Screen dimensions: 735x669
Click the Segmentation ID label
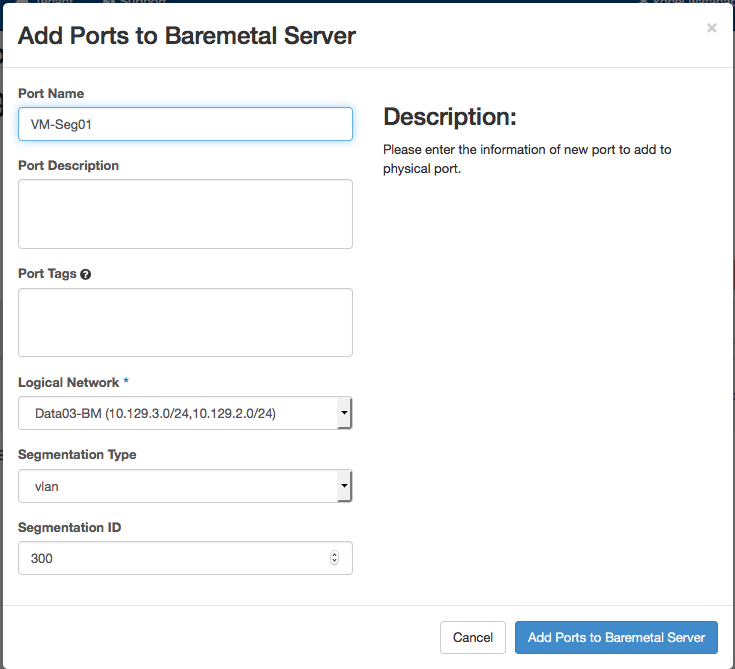pyautogui.click(x=69, y=527)
